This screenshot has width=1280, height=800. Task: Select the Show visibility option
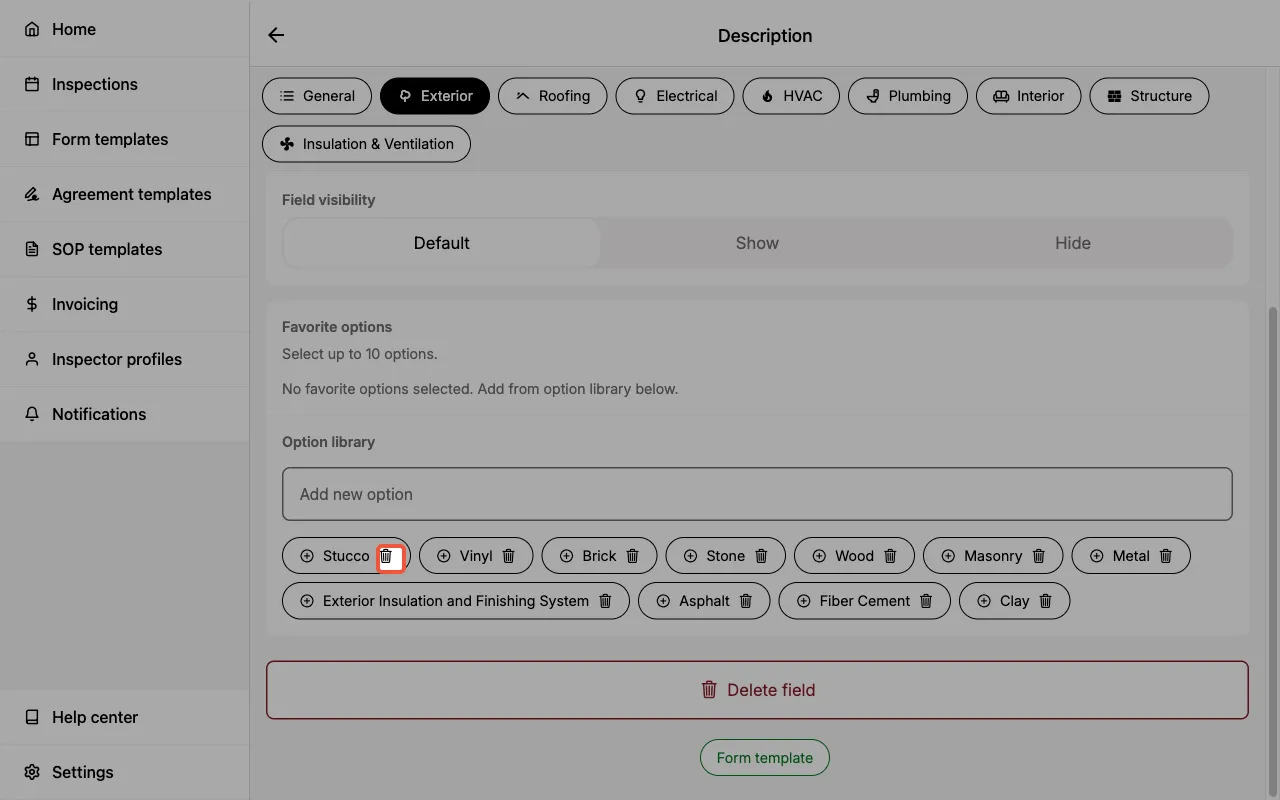coord(757,242)
